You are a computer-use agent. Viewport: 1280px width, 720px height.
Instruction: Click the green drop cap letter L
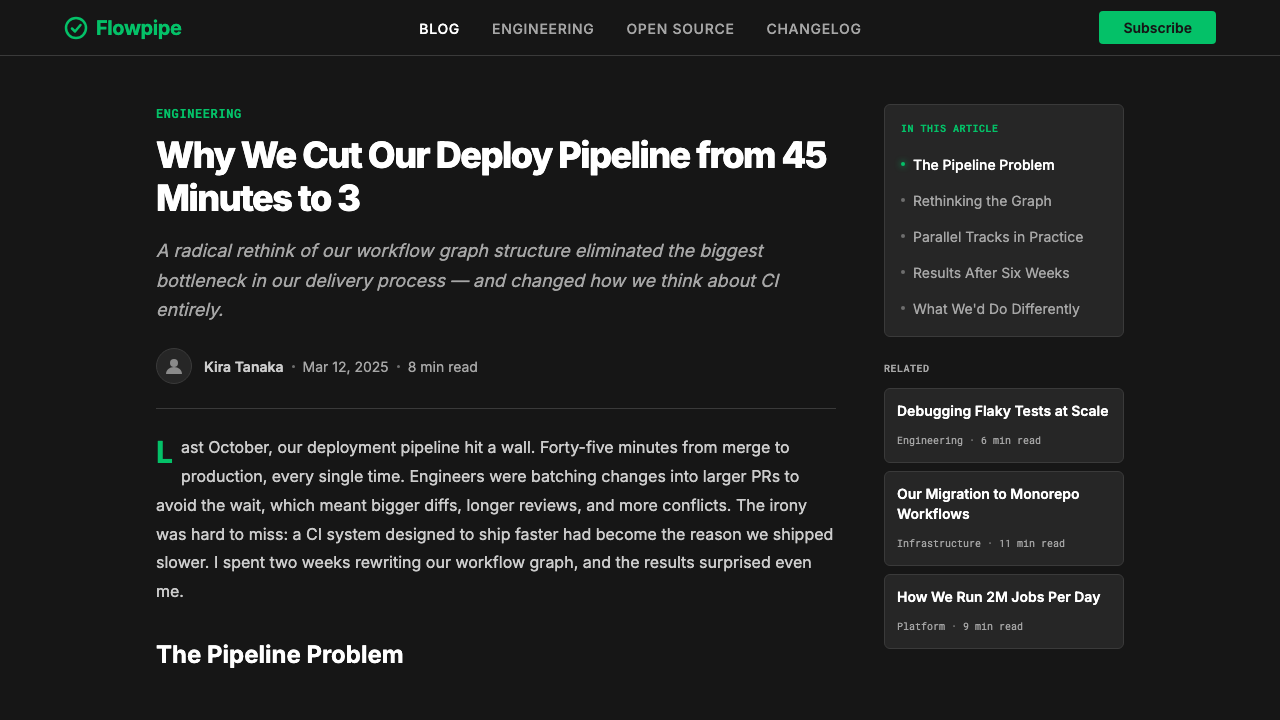pyautogui.click(x=164, y=453)
